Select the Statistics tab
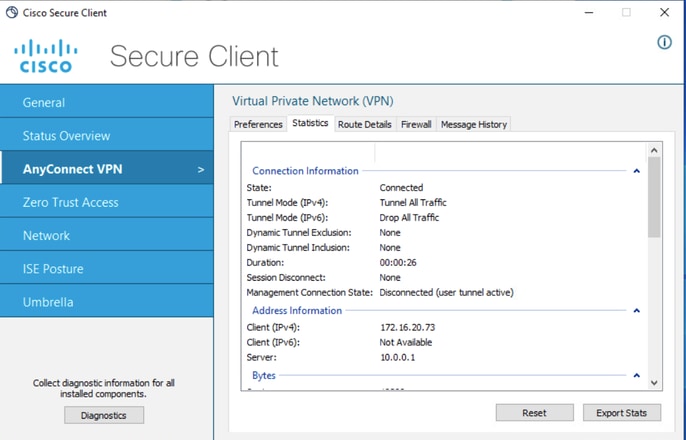Image resolution: width=686 pixels, height=440 pixels. [x=310, y=123]
